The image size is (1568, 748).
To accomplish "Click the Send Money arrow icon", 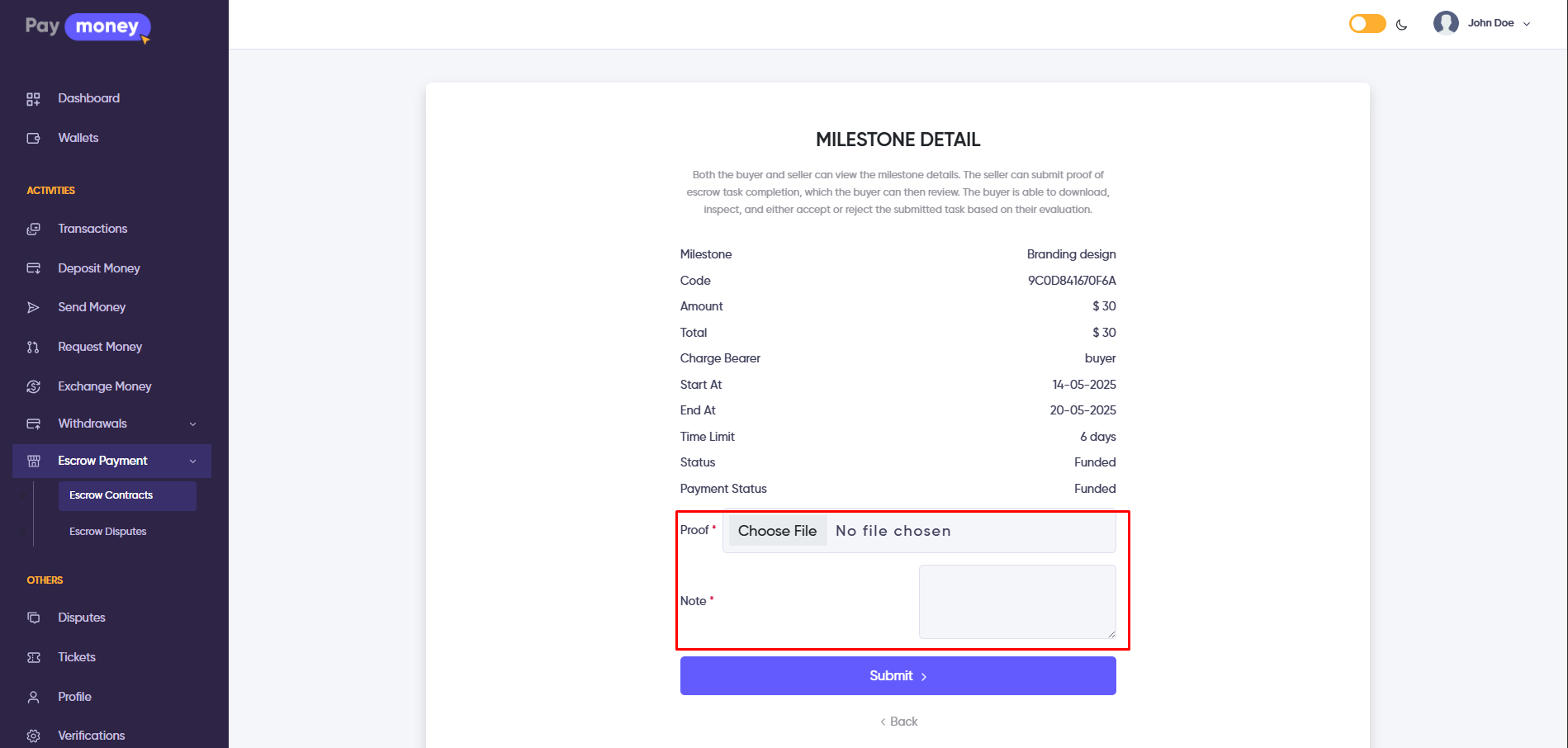I will (x=33, y=308).
